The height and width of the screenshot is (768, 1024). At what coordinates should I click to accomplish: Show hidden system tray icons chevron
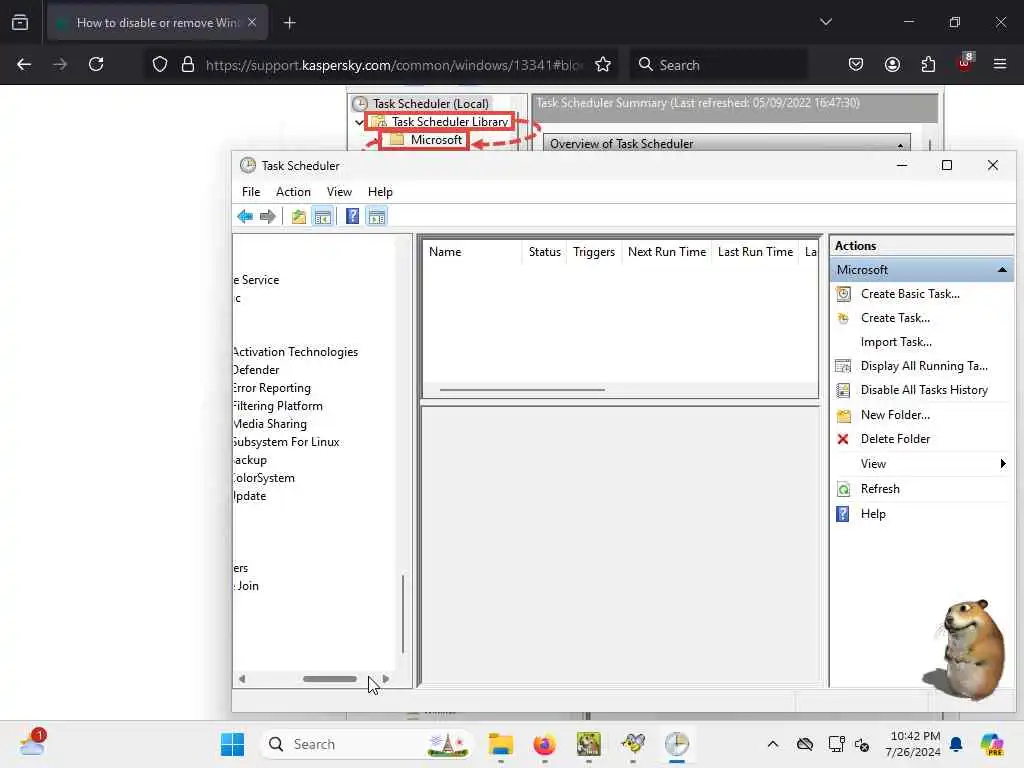tap(773, 744)
